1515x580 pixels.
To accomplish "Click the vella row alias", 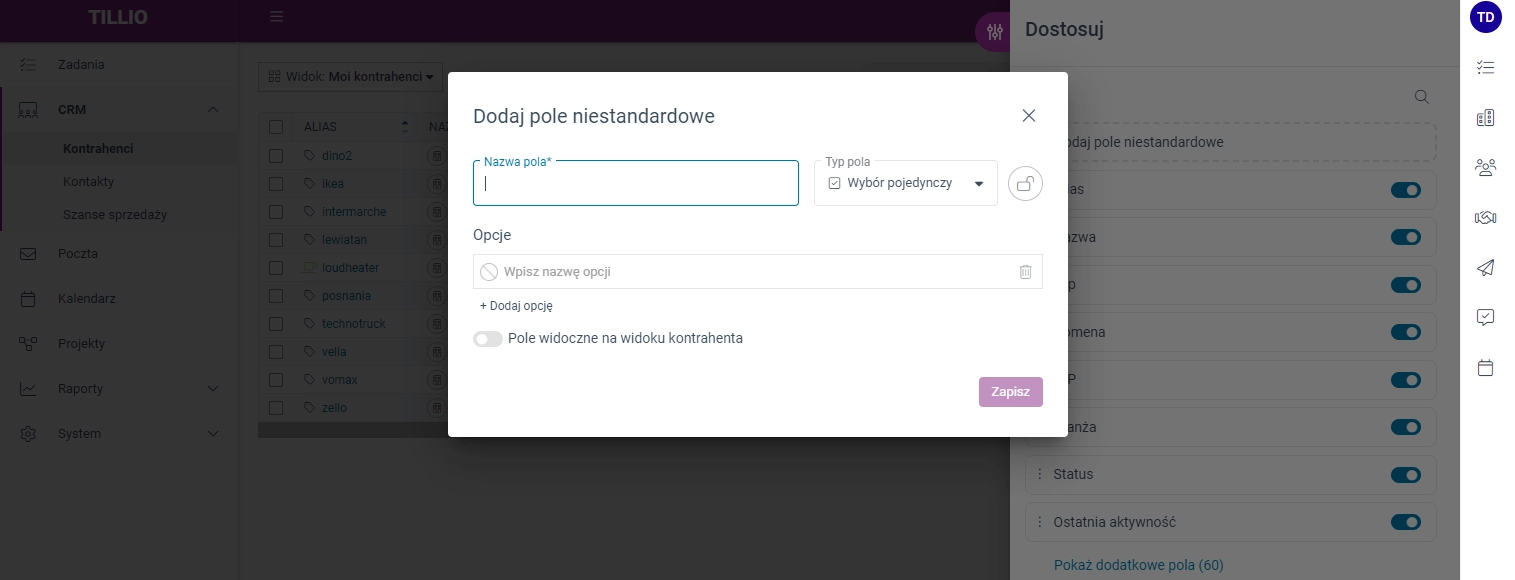I will point(334,352).
